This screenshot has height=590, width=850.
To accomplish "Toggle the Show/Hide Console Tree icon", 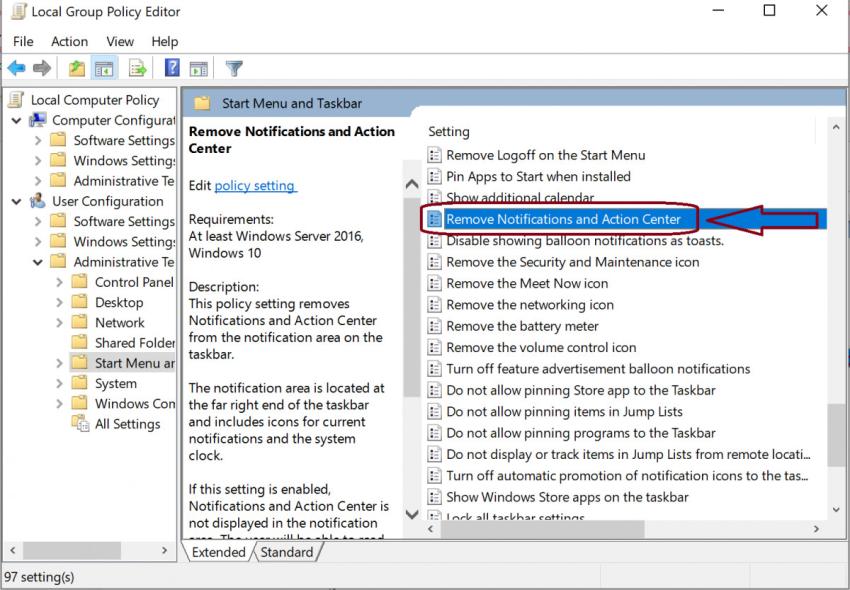I will point(104,68).
